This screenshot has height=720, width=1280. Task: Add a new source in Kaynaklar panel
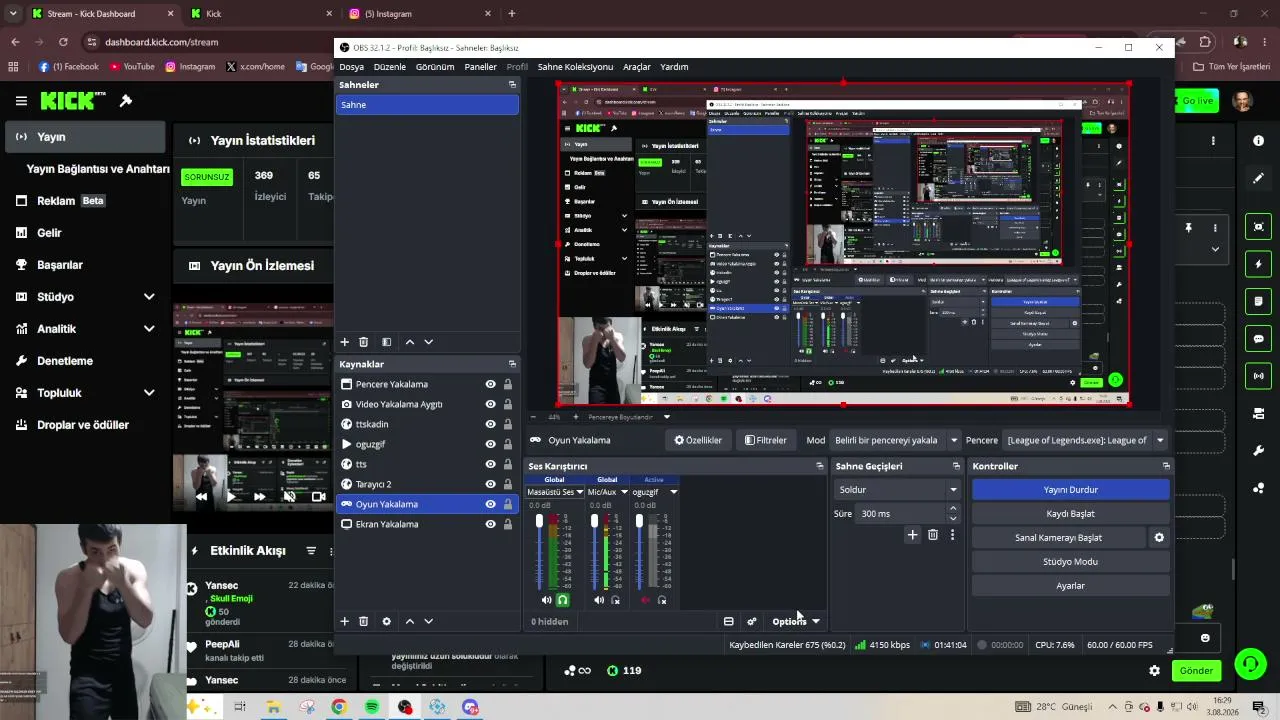[345, 621]
